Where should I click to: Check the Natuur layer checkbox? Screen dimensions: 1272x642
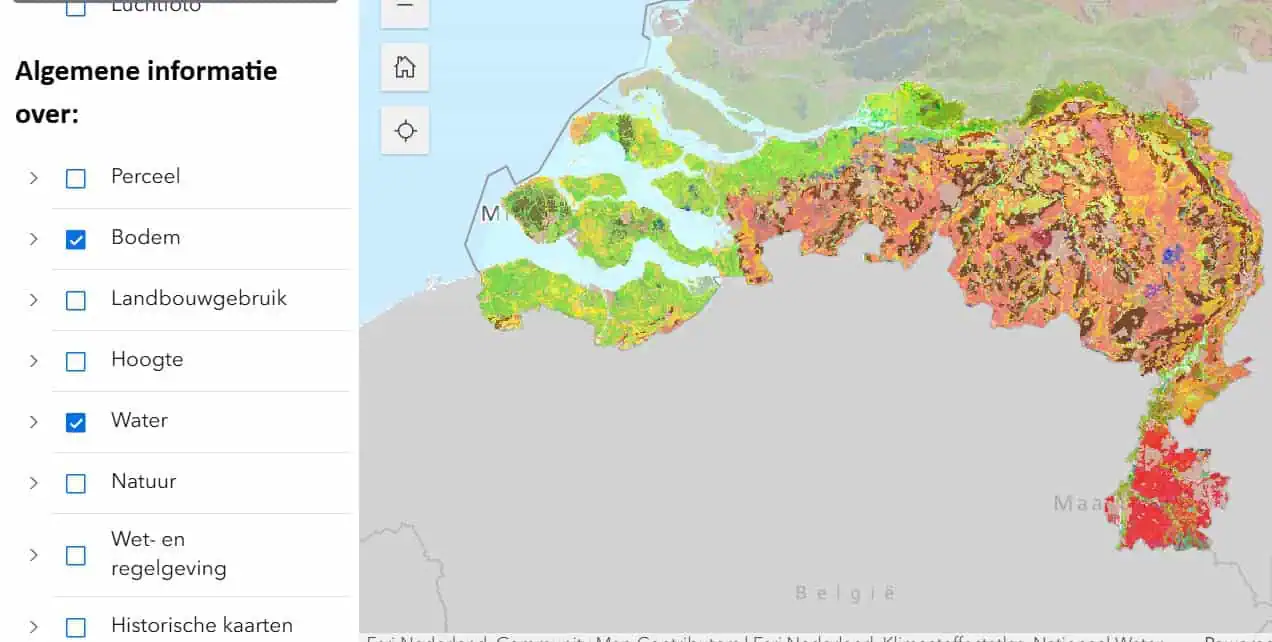click(76, 483)
